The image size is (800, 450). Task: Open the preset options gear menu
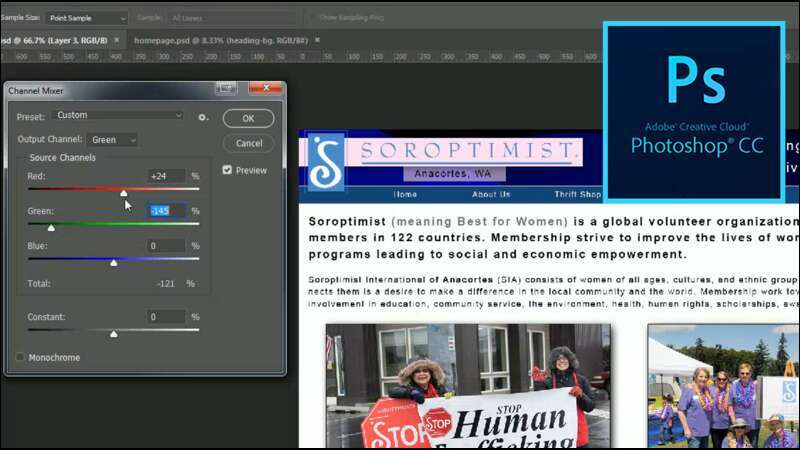pos(203,117)
